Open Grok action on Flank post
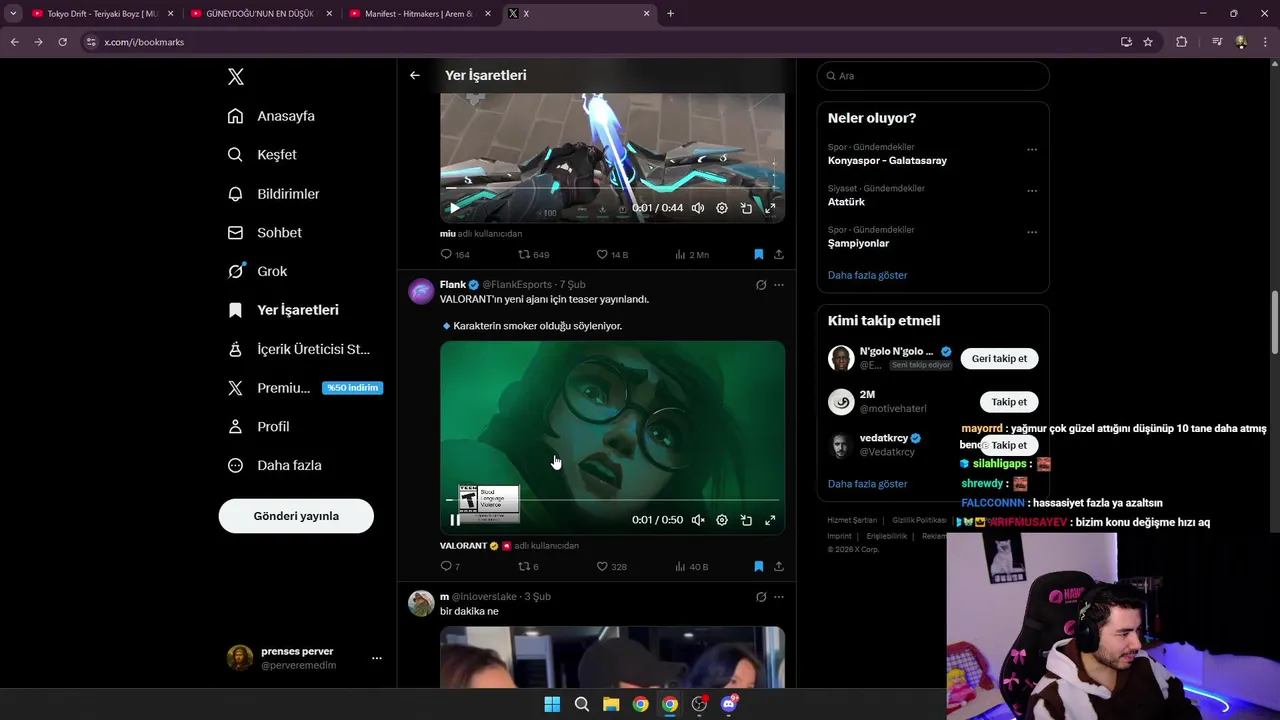Image resolution: width=1280 pixels, height=720 pixels. click(x=761, y=285)
